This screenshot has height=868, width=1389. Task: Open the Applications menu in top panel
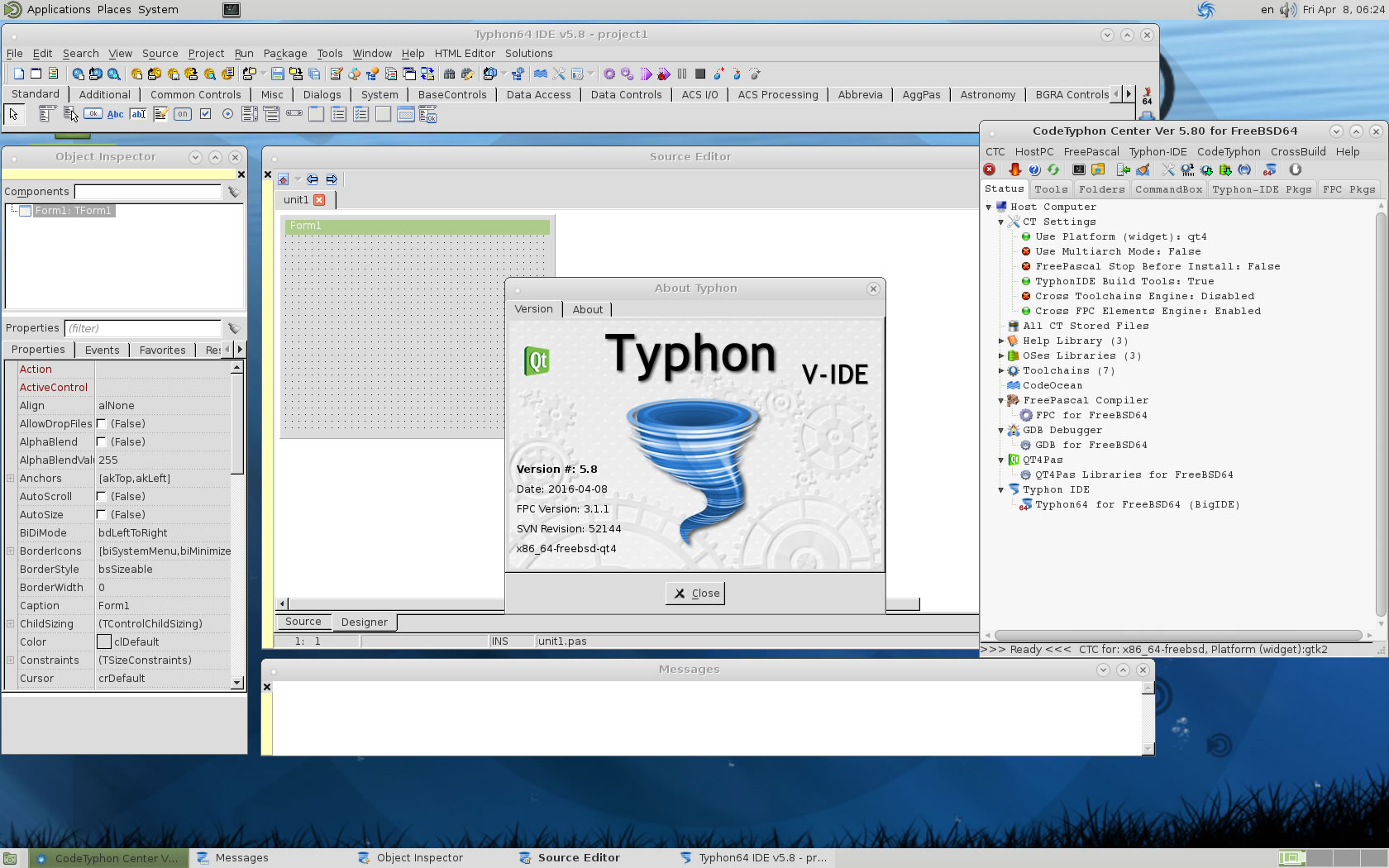58,10
